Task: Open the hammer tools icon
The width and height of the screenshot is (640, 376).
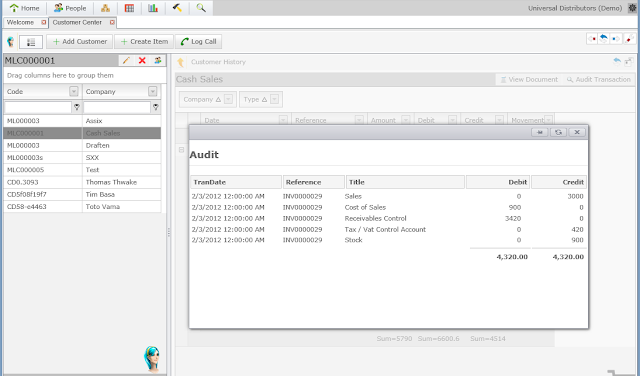Action: click(x=177, y=8)
